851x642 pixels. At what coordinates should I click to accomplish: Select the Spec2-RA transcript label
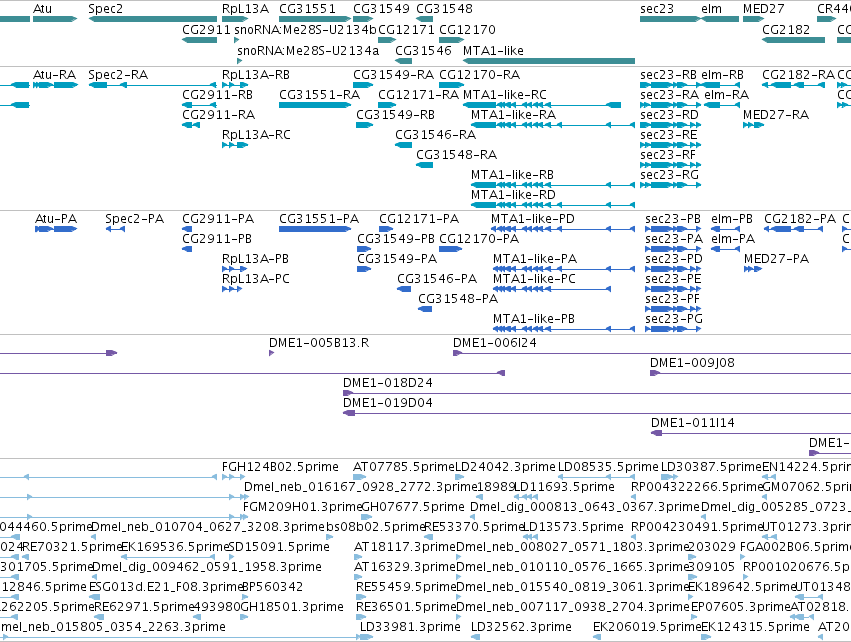pyautogui.click(x=118, y=74)
